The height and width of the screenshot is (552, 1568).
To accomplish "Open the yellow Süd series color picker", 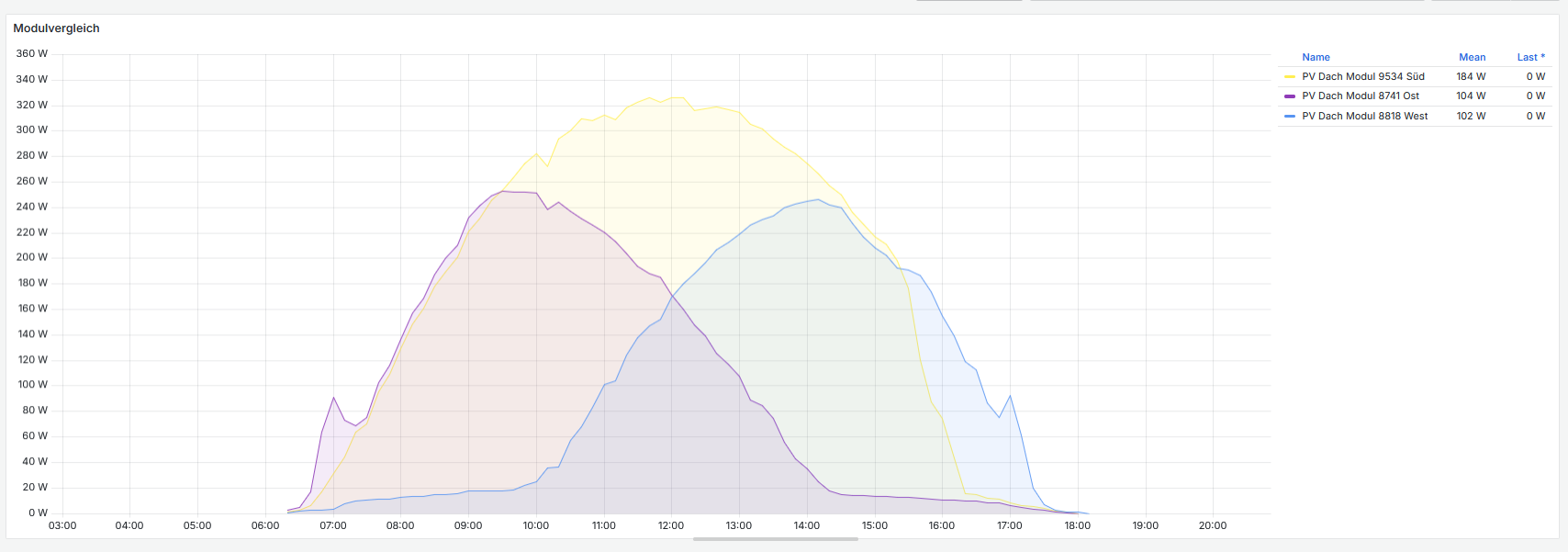I will 1290,77.
